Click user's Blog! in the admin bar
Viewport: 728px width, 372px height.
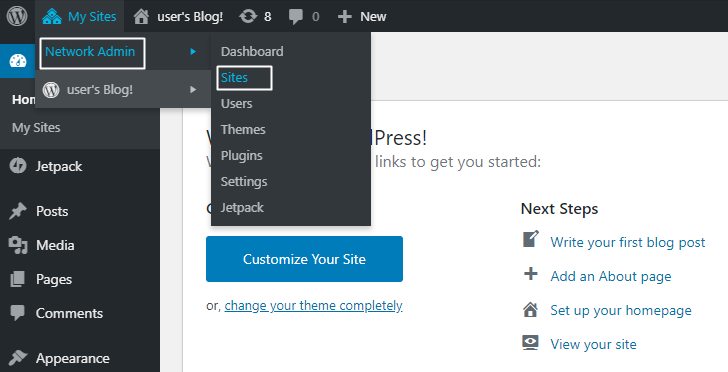tap(190, 17)
